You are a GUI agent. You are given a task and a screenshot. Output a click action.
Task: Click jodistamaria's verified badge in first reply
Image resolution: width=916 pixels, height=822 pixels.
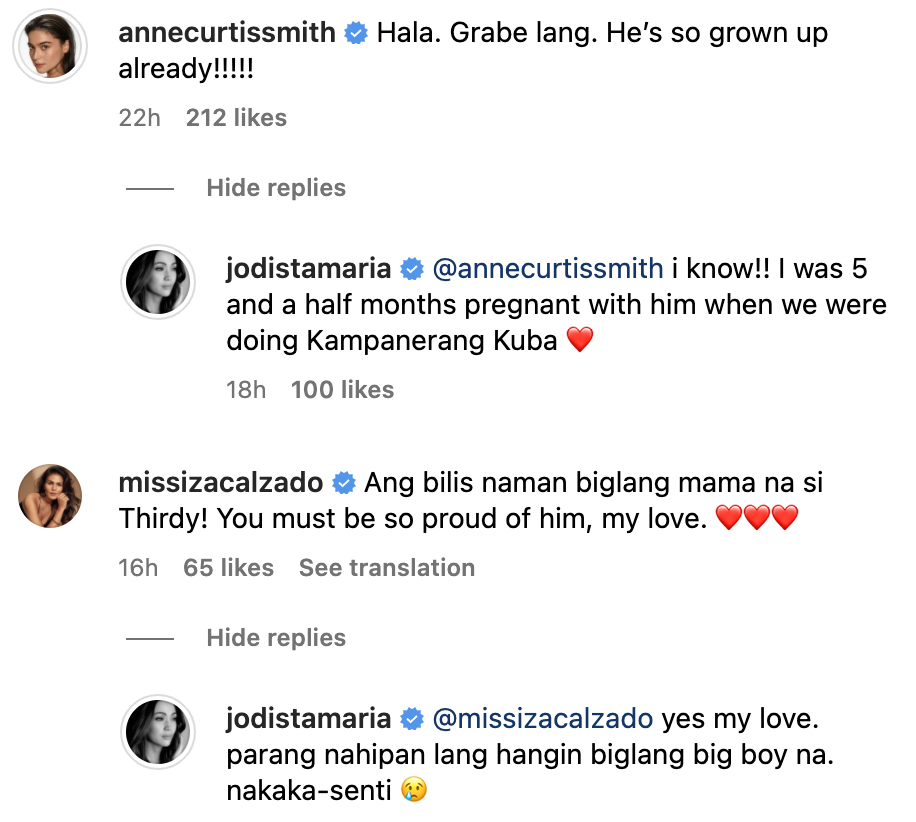410,268
